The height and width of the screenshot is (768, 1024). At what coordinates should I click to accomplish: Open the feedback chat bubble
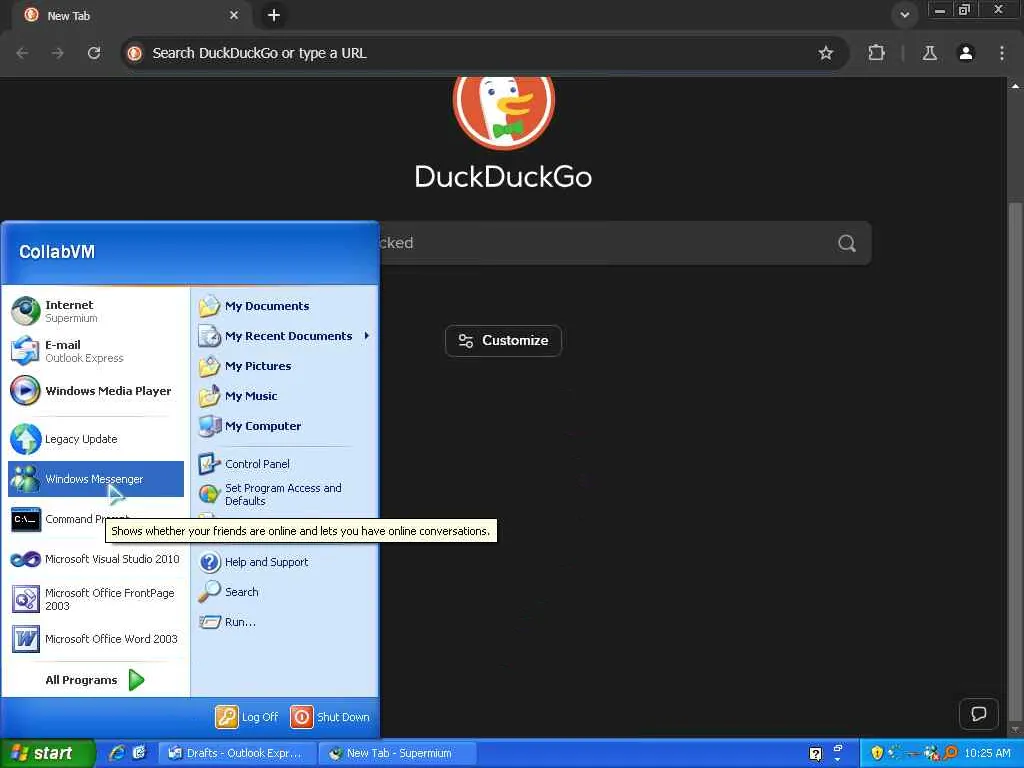pos(978,714)
